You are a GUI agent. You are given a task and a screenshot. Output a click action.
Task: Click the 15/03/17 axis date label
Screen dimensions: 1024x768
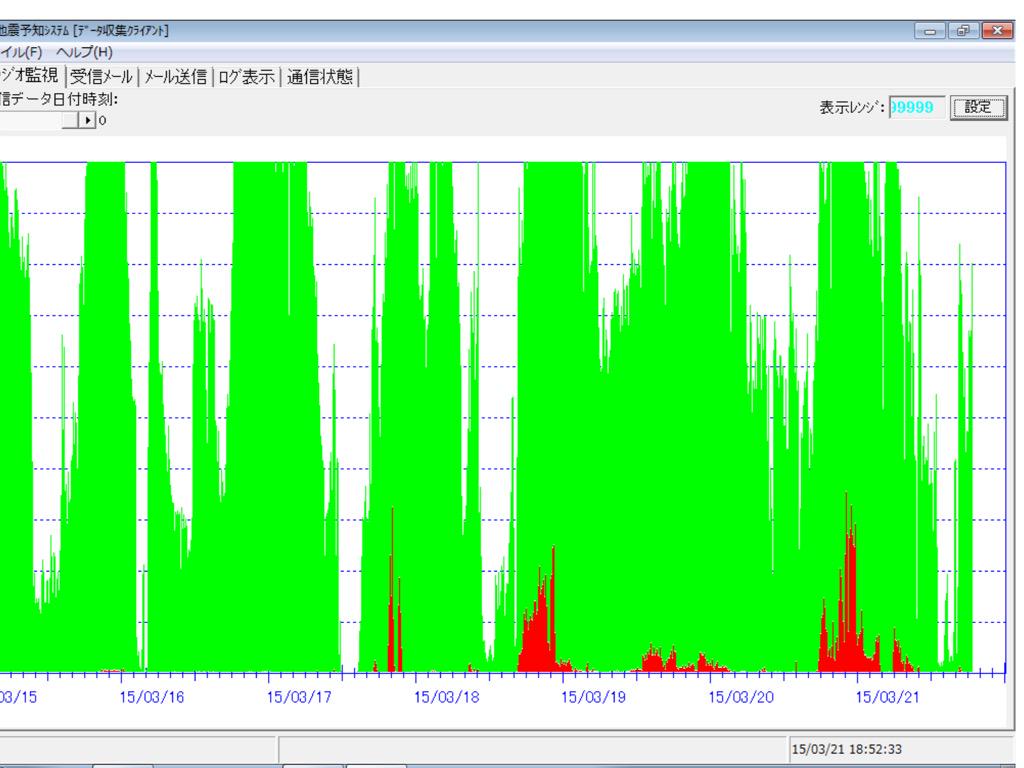click(299, 697)
